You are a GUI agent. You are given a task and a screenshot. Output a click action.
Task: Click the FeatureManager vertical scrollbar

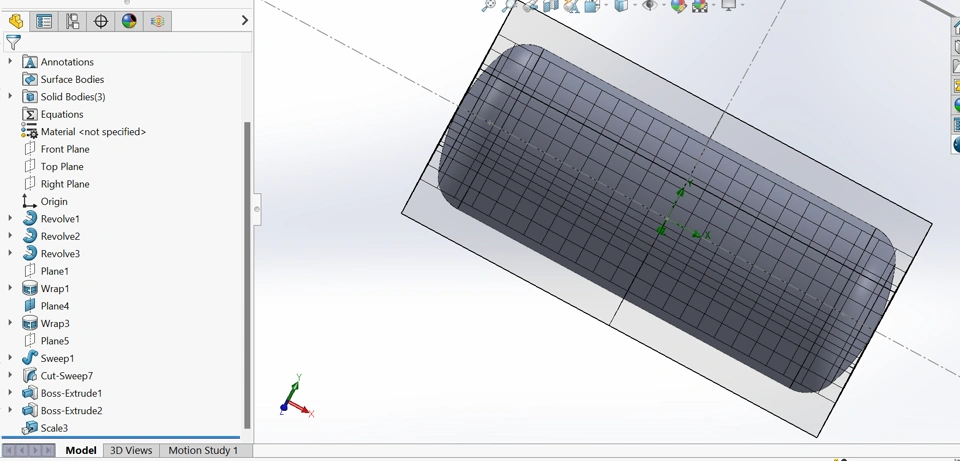[x=247, y=275]
